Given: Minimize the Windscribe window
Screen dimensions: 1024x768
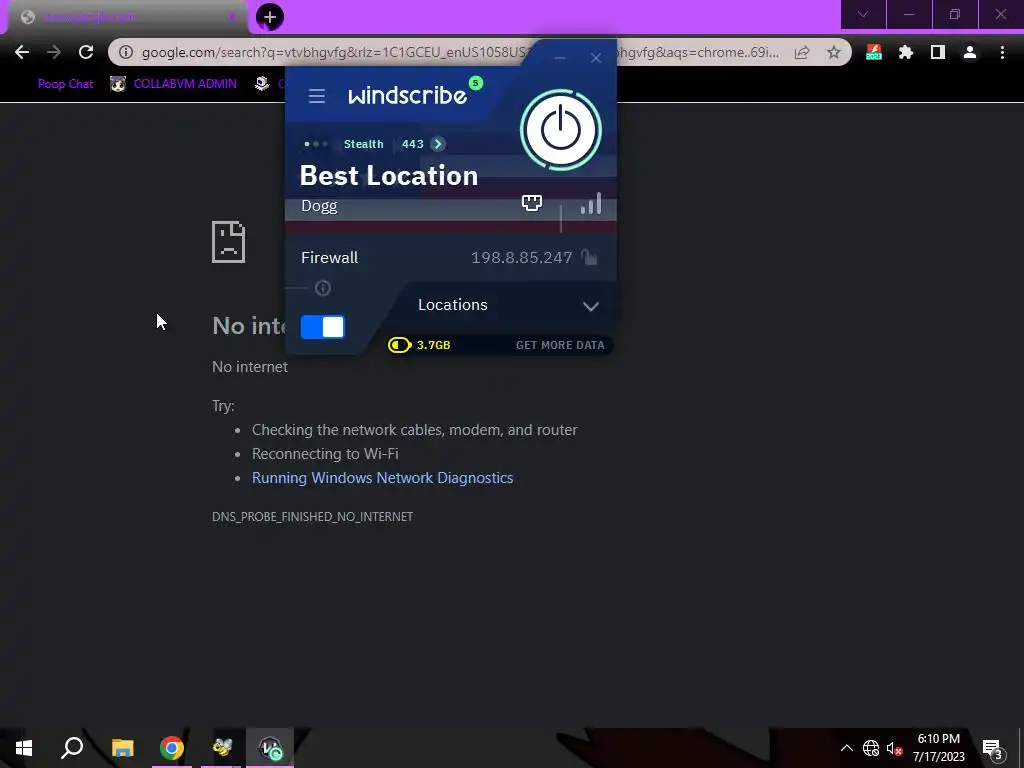Looking at the screenshot, I should (560, 58).
